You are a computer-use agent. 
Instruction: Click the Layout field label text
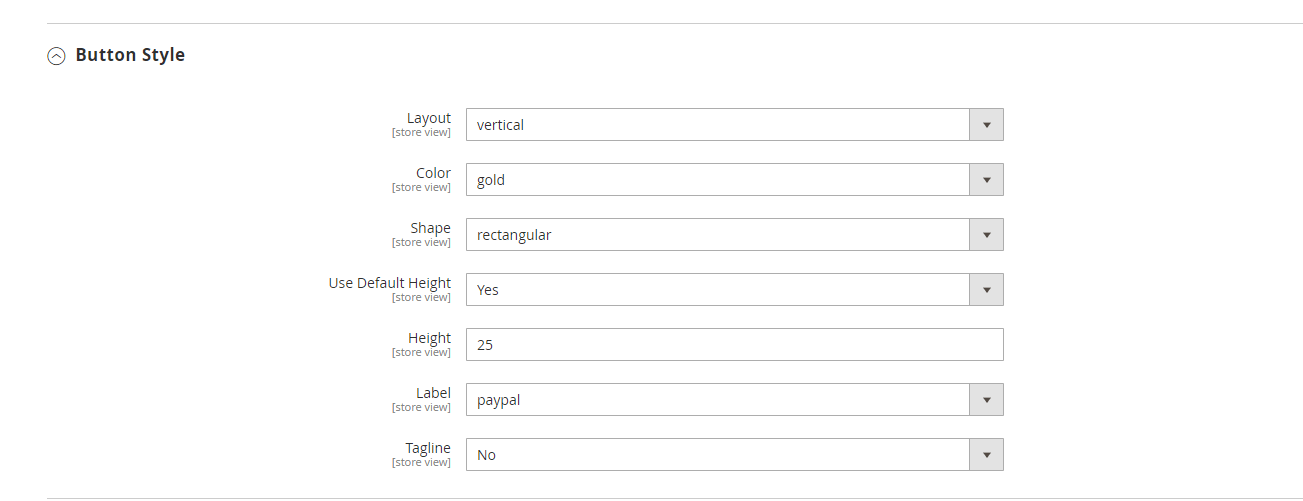coord(428,118)
